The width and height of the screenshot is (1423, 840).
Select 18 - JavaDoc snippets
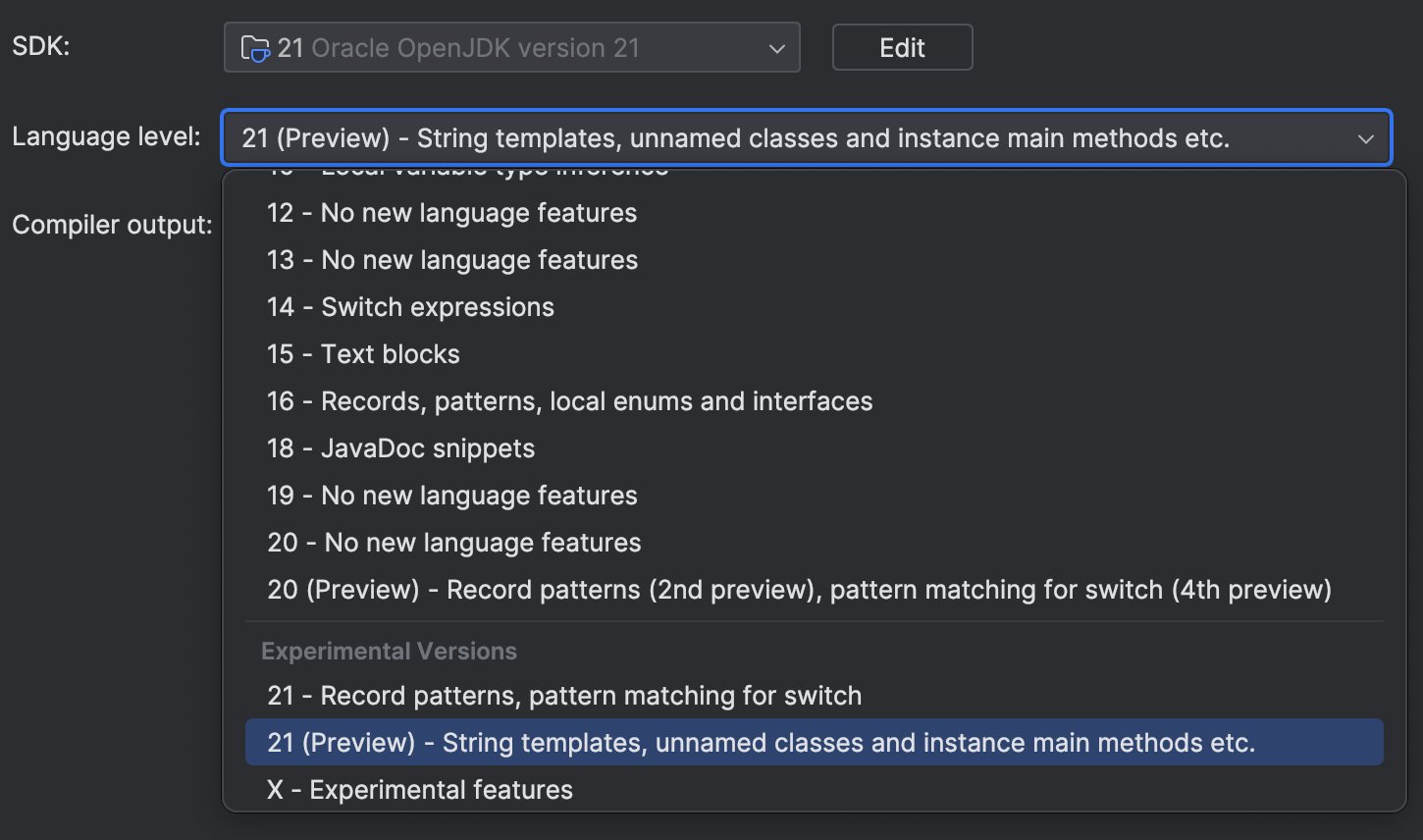pyautogui.click(x=400, y=448)
